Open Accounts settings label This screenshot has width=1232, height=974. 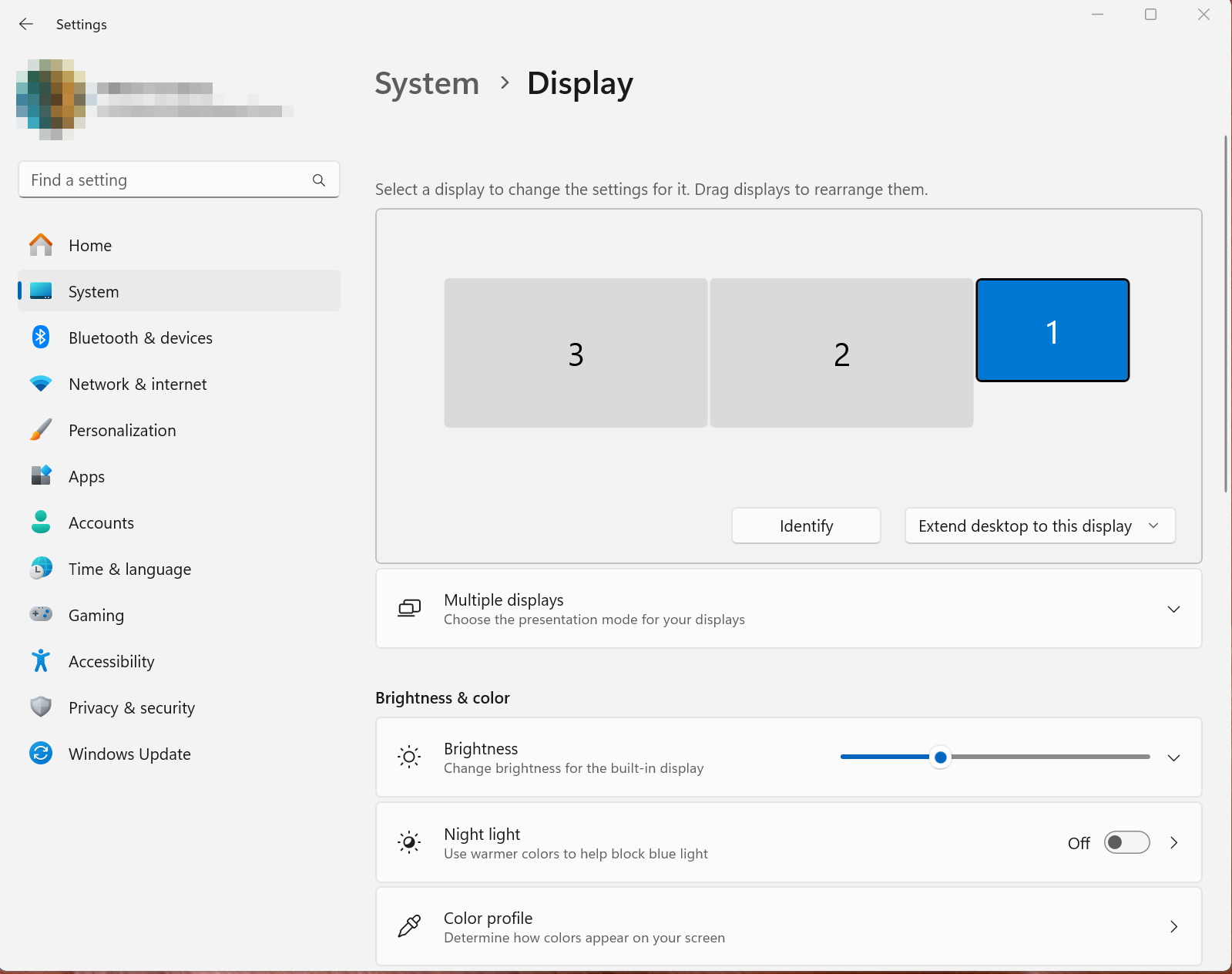[101, 522]
